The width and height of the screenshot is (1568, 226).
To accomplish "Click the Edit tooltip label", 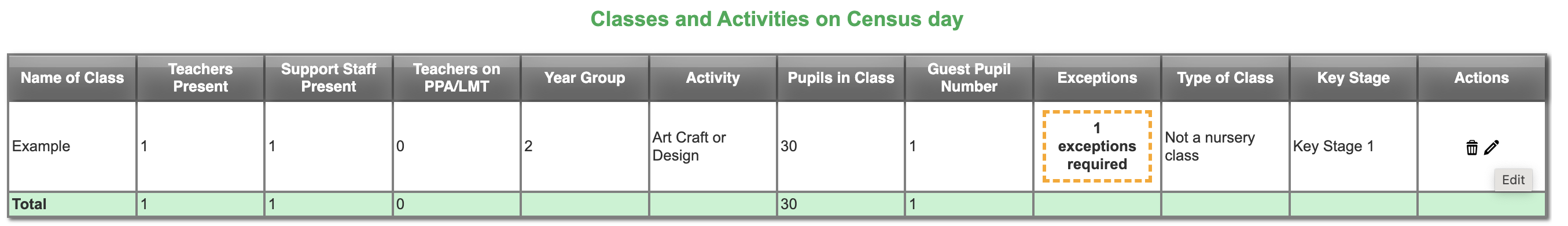I will (1513, 180).
